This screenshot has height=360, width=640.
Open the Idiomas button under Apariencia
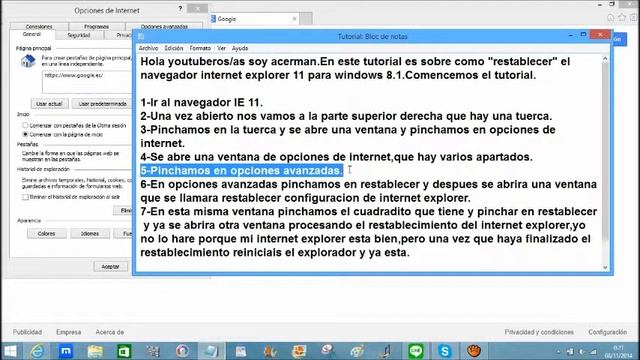(x=90, y=233)
